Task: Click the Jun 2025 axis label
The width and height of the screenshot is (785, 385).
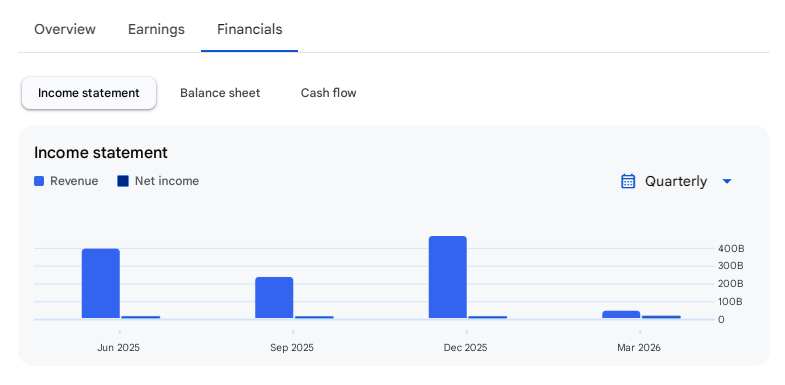Action: (x=118, y=347)
